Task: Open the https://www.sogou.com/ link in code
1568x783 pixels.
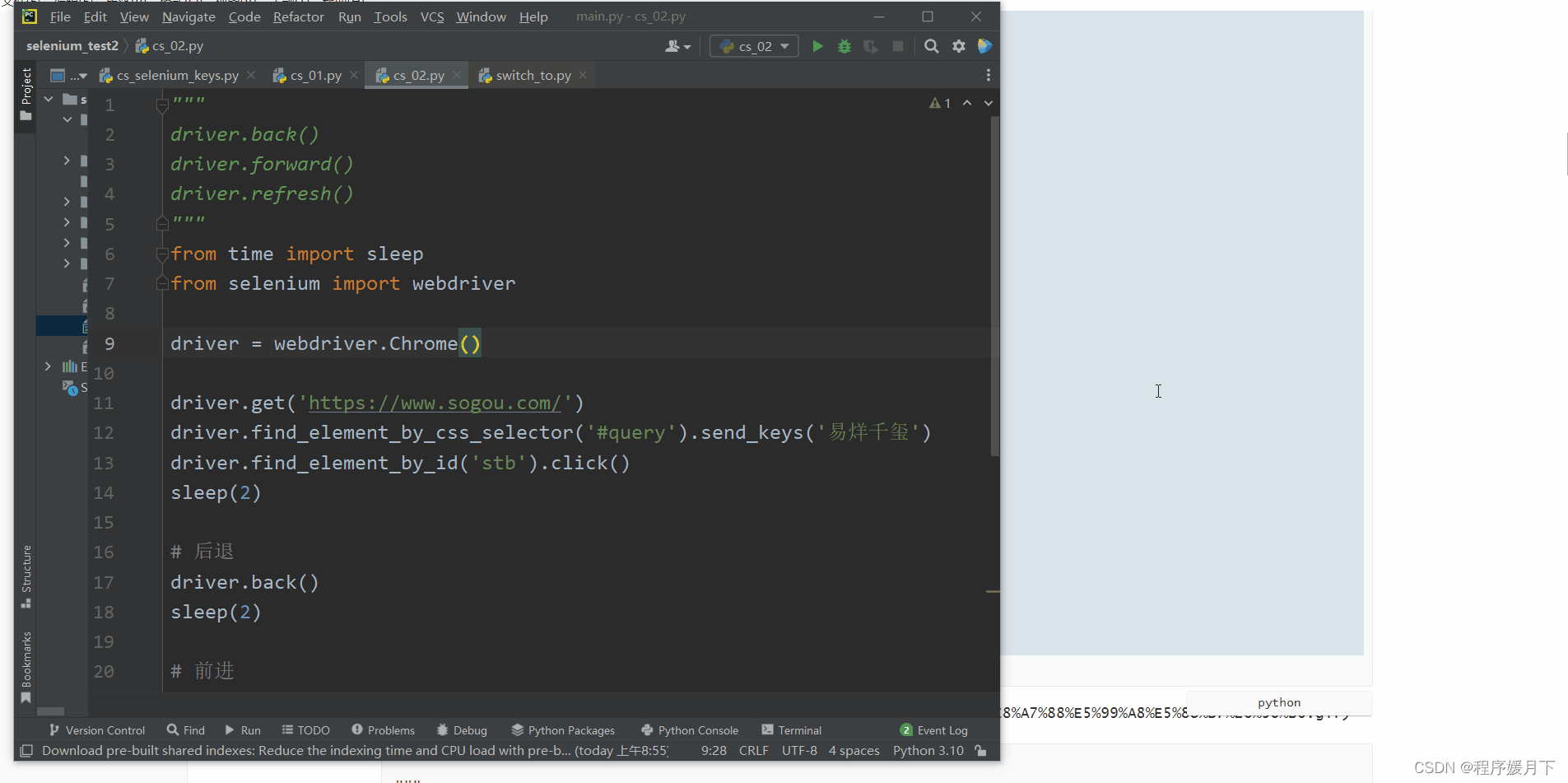Action: 435,403
